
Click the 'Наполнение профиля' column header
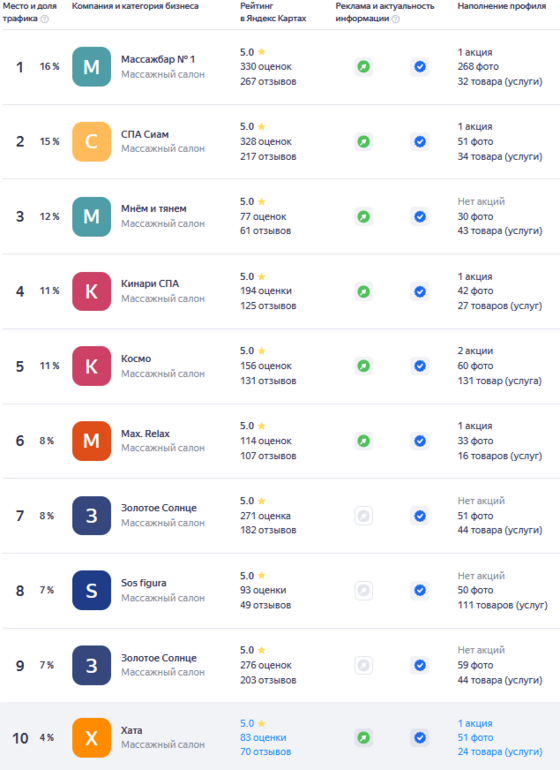click(x=502, y=6)
